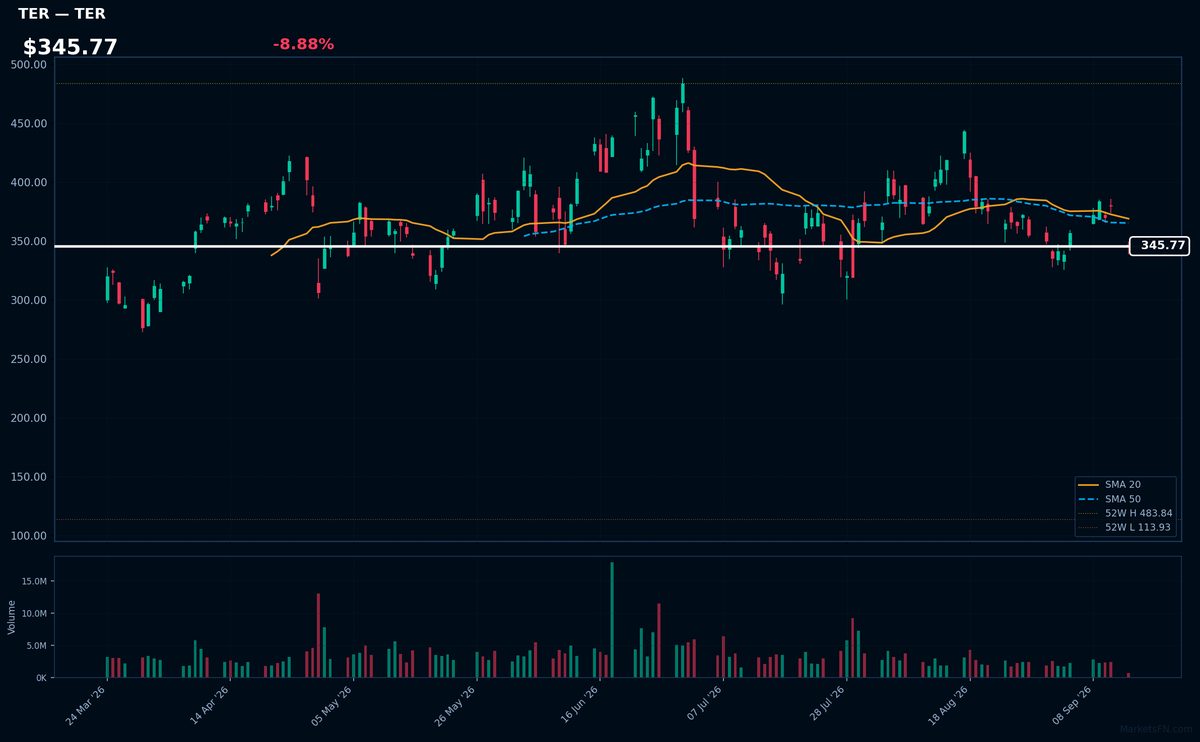The height and width of the screenshot is (742, 1200).
Task: Click the 18 Aug '26 date label
Action: tap(948, 706)
